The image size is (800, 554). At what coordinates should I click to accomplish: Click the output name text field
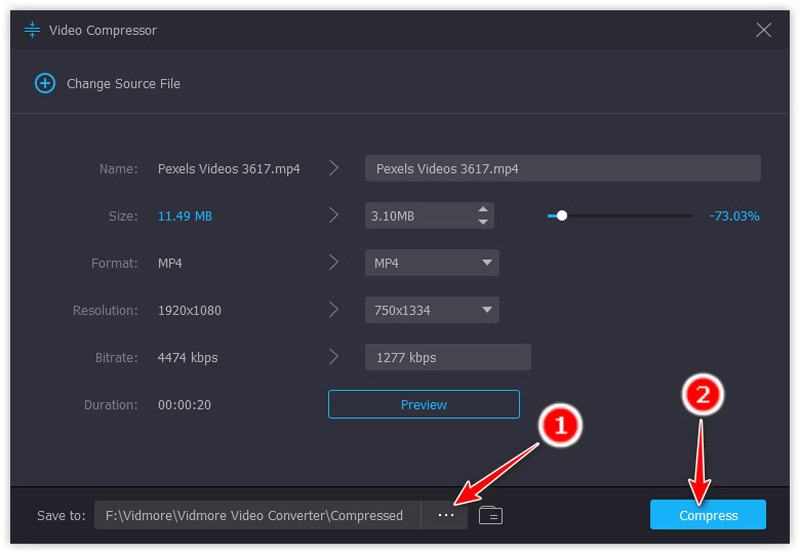[562, 169]
